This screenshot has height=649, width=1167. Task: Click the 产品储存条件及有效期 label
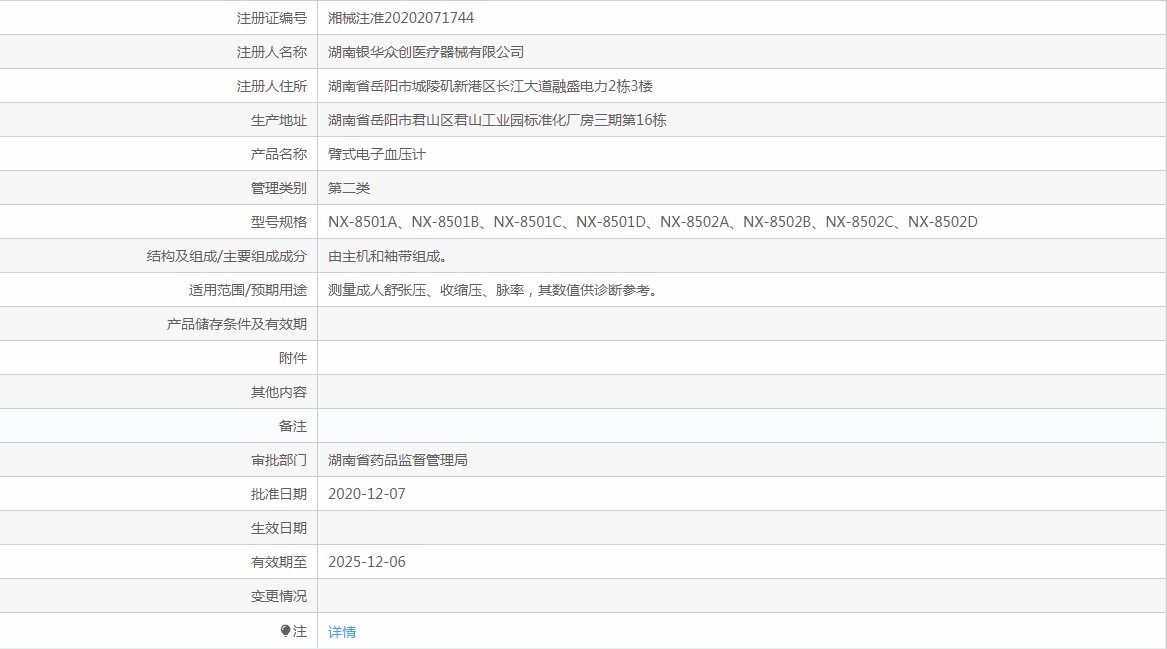tap(237, 324)
